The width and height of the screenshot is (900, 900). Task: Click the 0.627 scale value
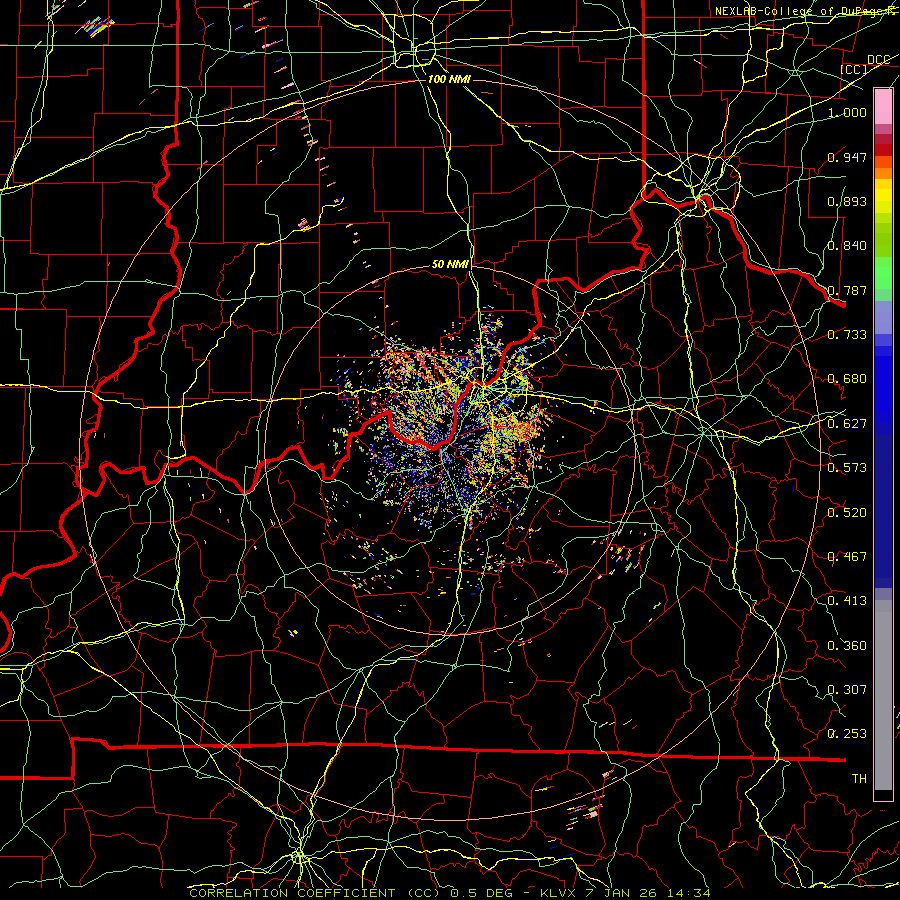click(847, 424)
